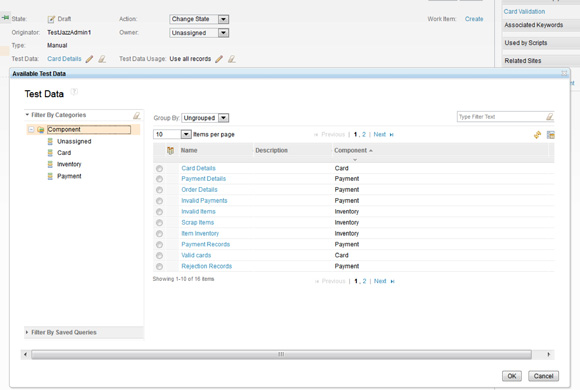This screenshot has width=580, height=390.
Task: Click the State arrow icon in the left margin
Action: coord(5,17)
